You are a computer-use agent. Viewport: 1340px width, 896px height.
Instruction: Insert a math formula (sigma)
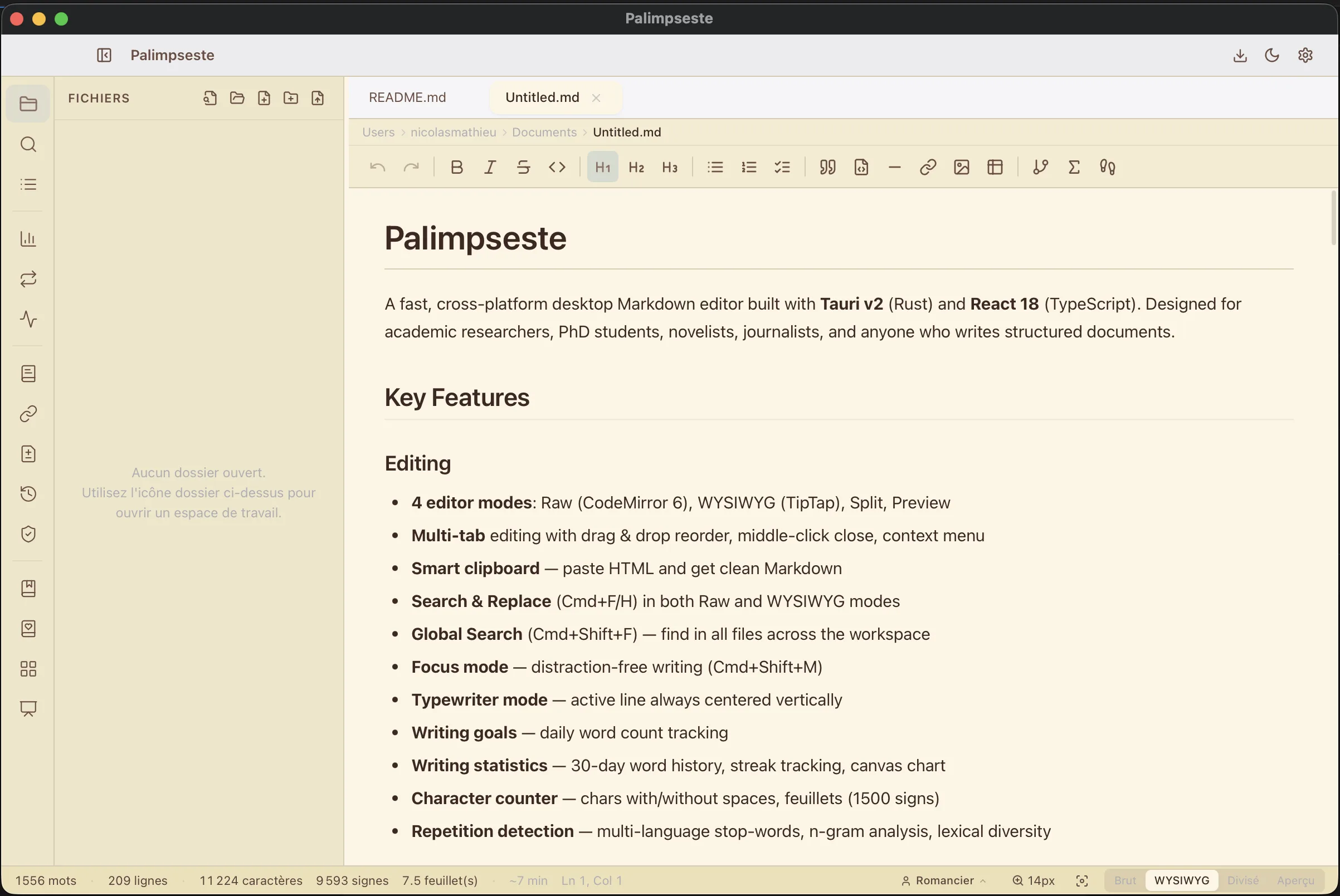[1074, 168]
